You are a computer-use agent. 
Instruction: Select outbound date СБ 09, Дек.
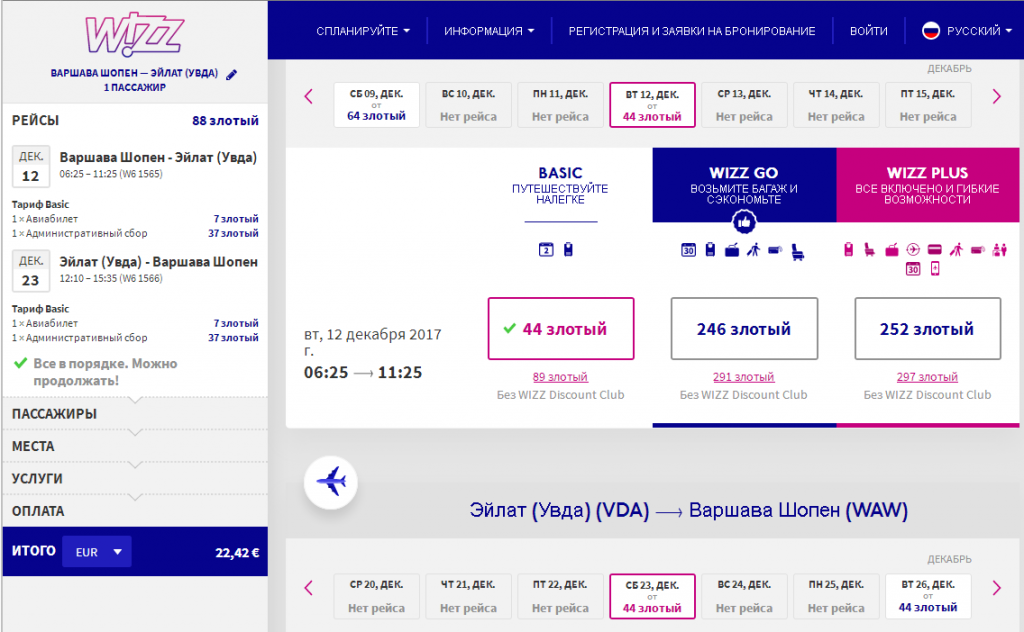(x=376, y=104)
